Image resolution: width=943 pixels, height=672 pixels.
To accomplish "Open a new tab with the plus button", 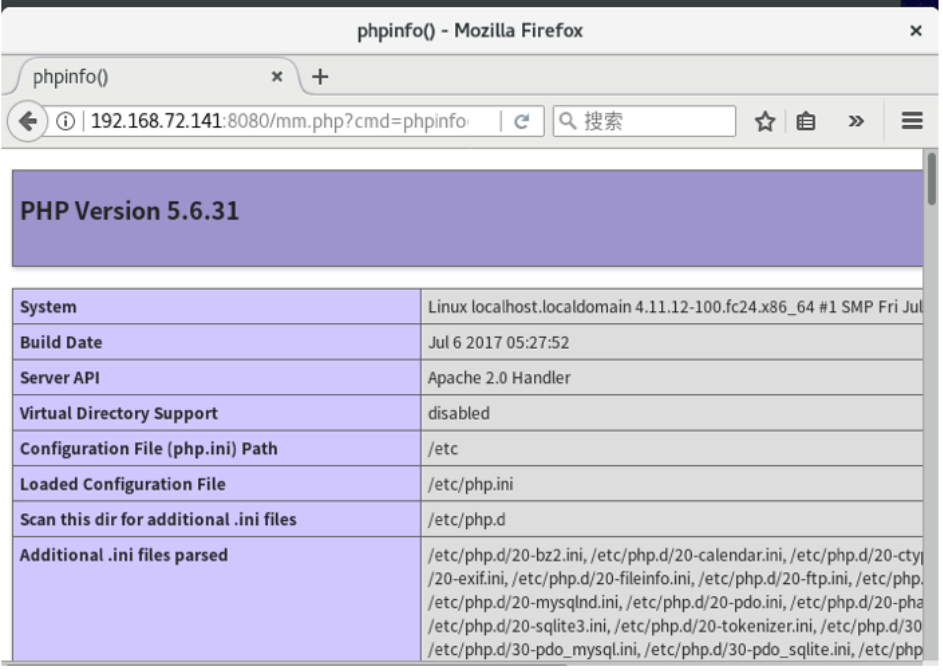I will point(320,76).
